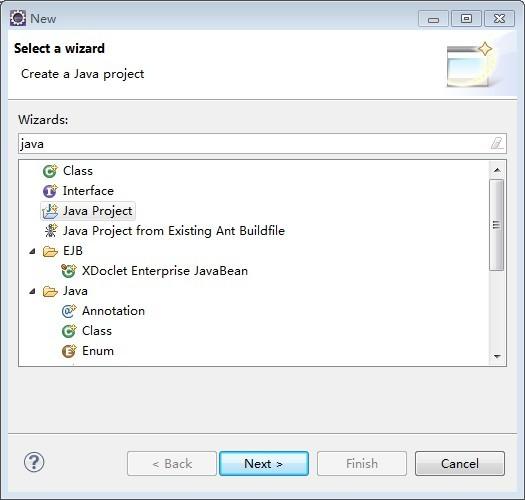This screenshot has width=525, height=500.
Task: Click the Cancel button
Action: tap(460, 463)
